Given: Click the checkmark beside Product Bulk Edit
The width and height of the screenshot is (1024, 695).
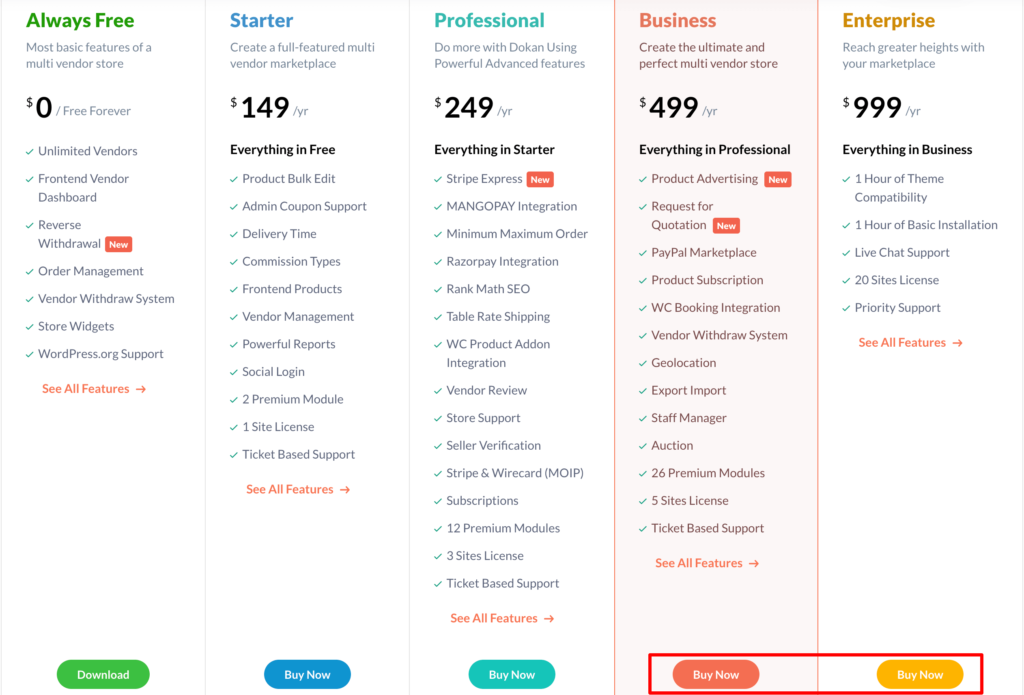Looking at the screenshot, I should tap(233, 179).
